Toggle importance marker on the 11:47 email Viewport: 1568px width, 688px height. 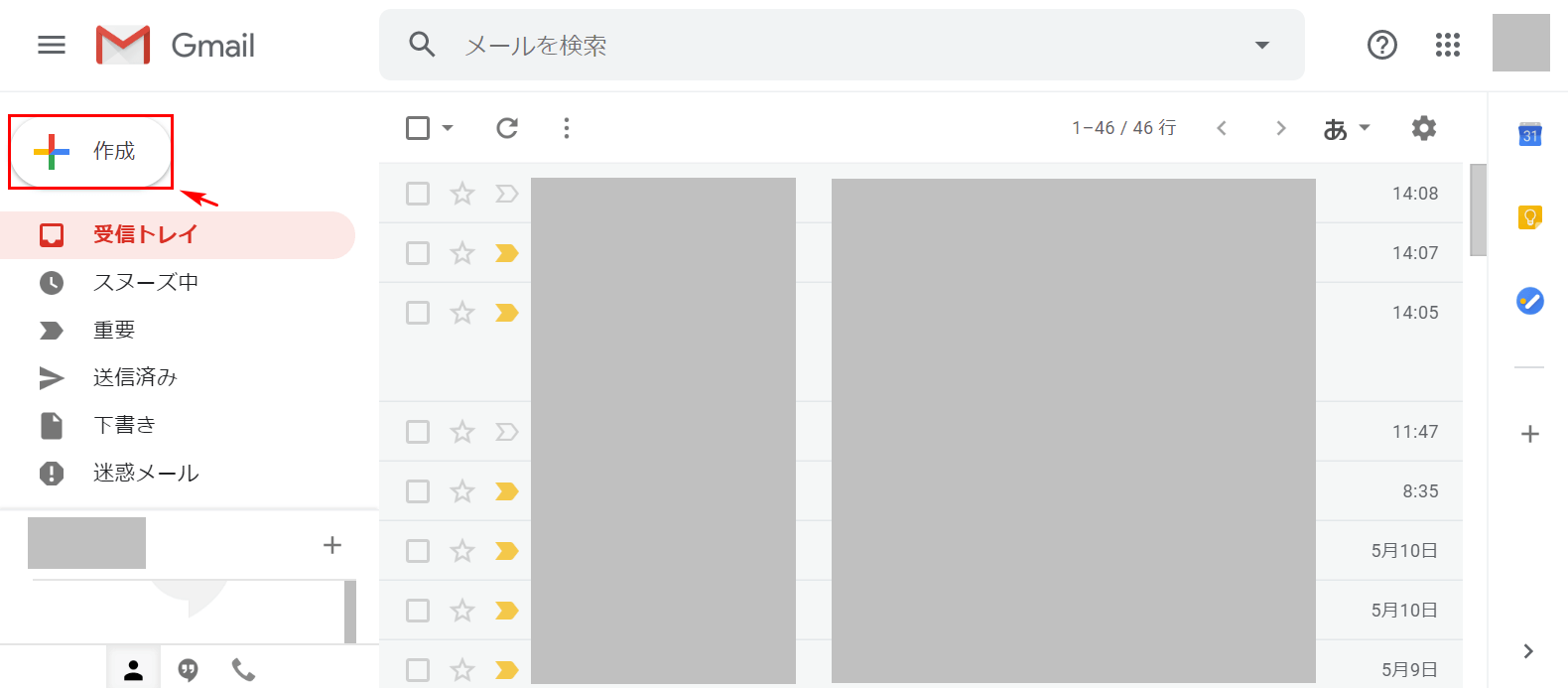click(507, 432)
